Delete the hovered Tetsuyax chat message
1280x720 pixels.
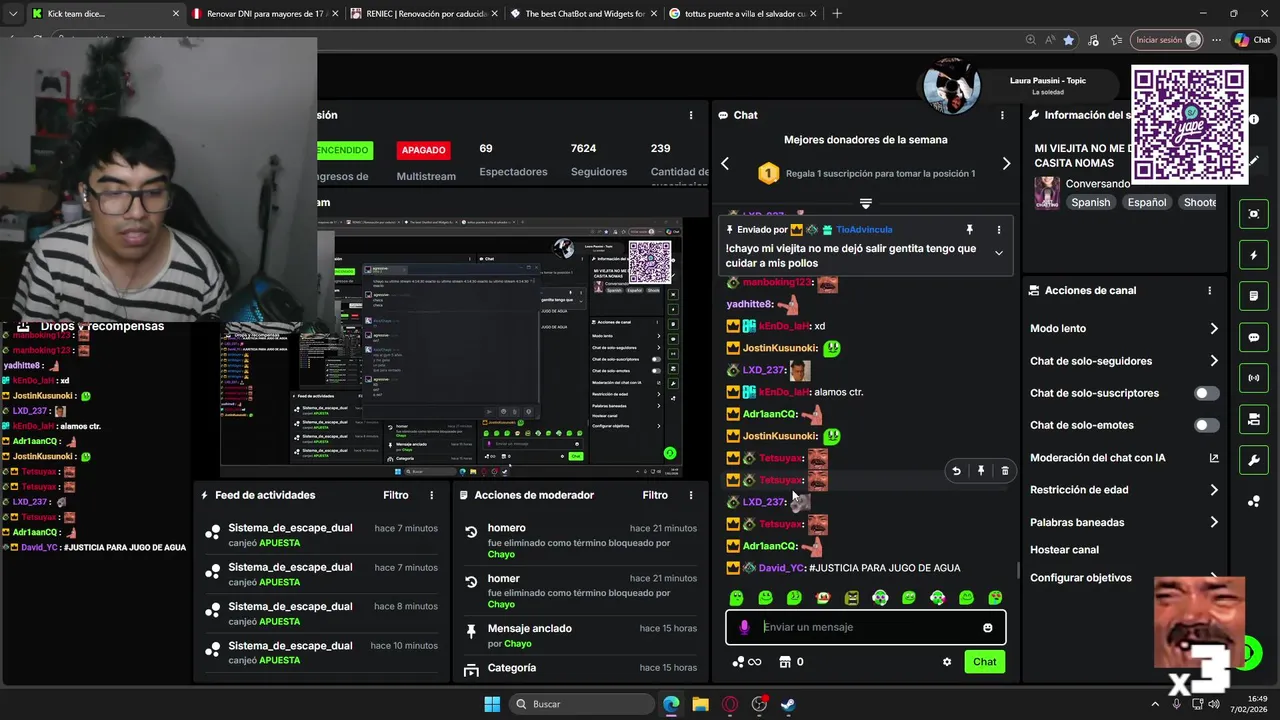coord(1005,471)
